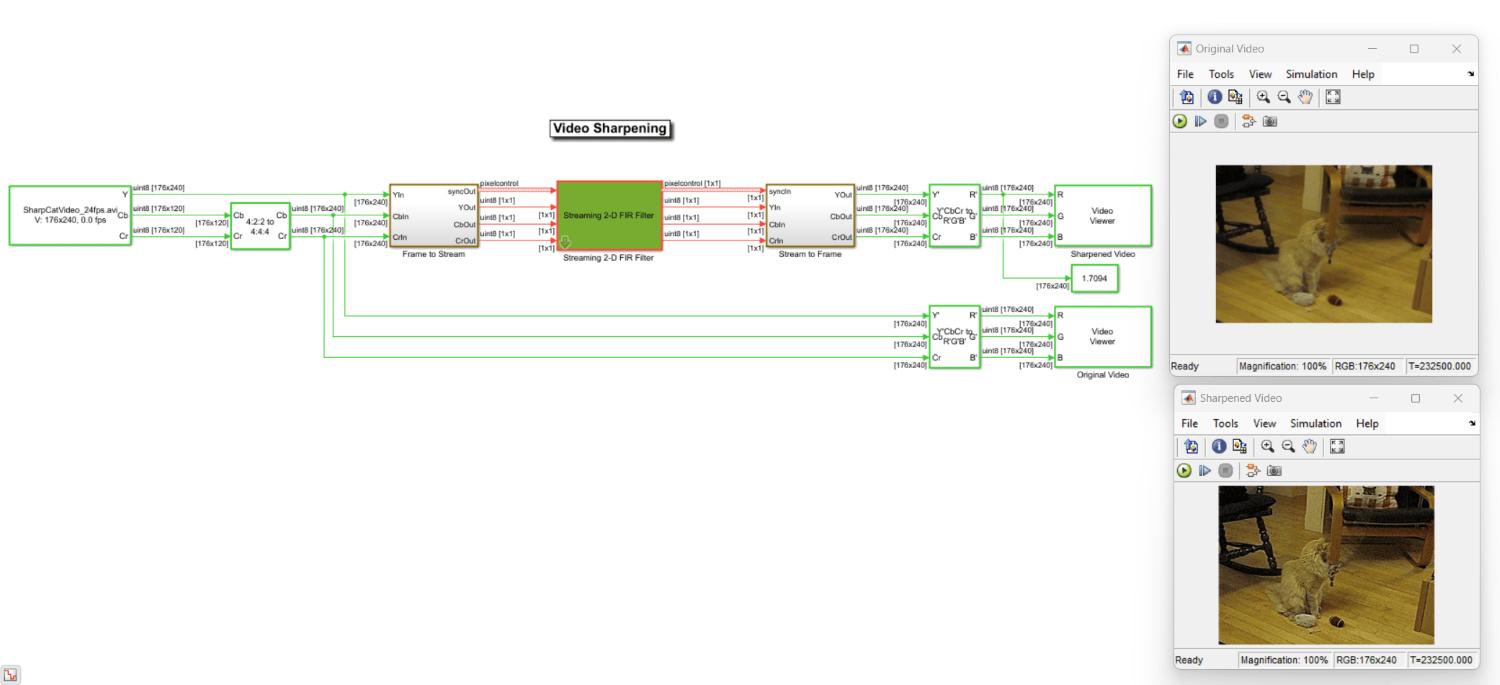Select Zoom Out tool in Sharpened Video toolbar
Image resolution: width=1500 pixels, height=685 pixels.
pos(1288,447)
